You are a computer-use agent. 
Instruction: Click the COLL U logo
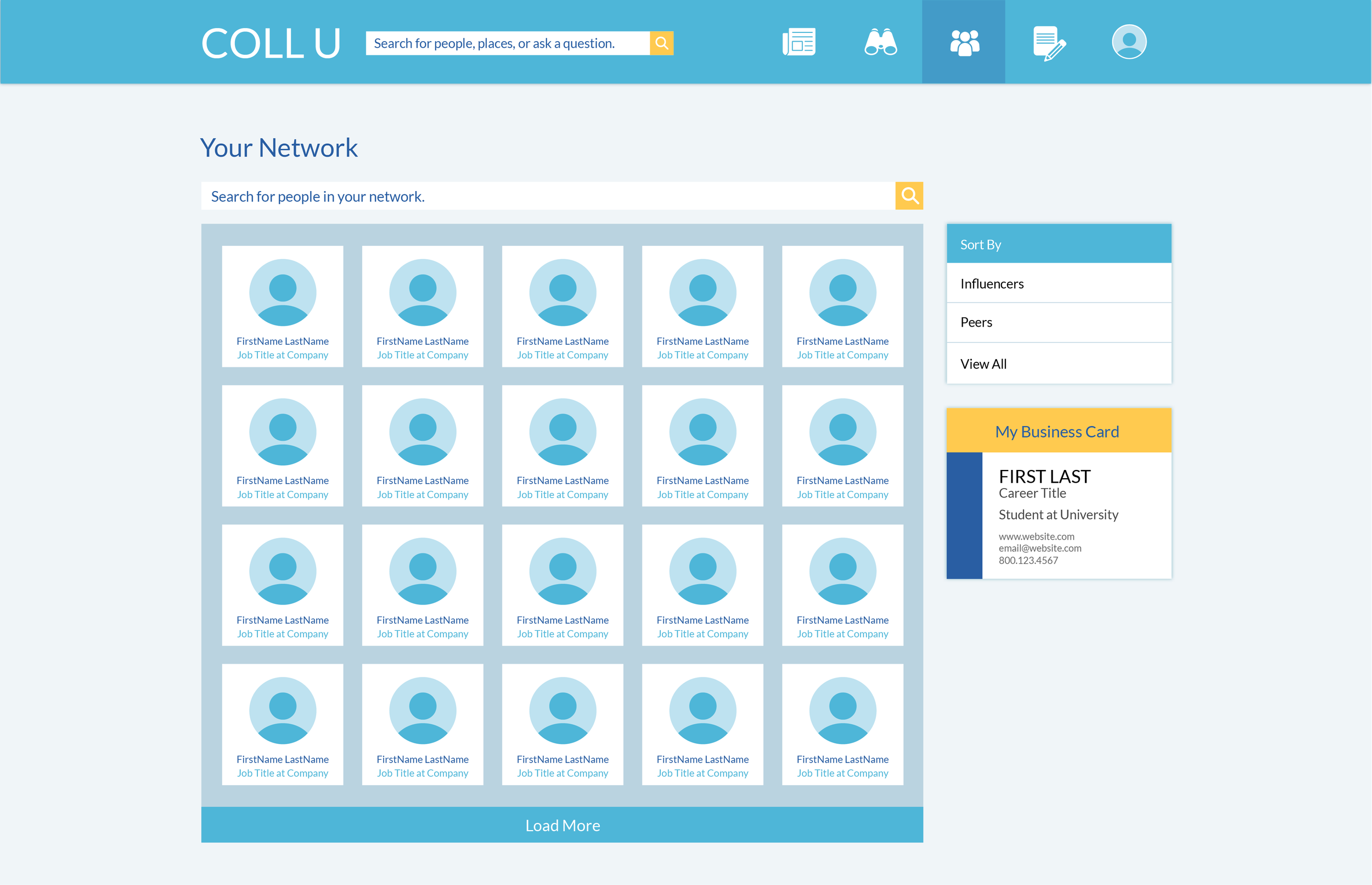(x=271, y=43)
